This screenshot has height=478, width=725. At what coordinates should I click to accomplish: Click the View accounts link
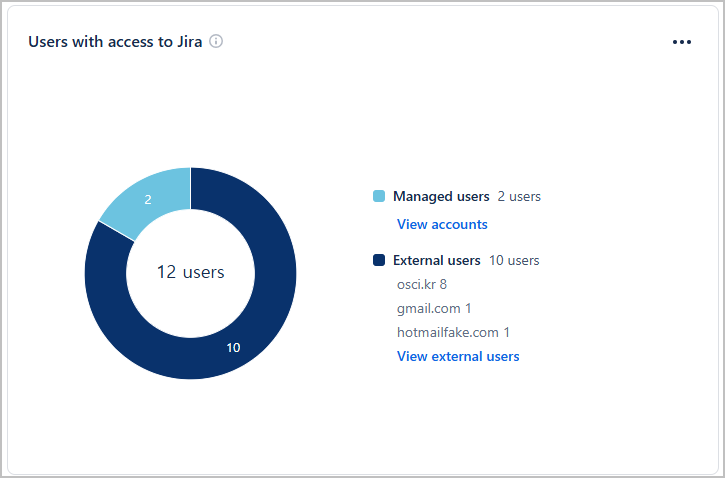442,224
